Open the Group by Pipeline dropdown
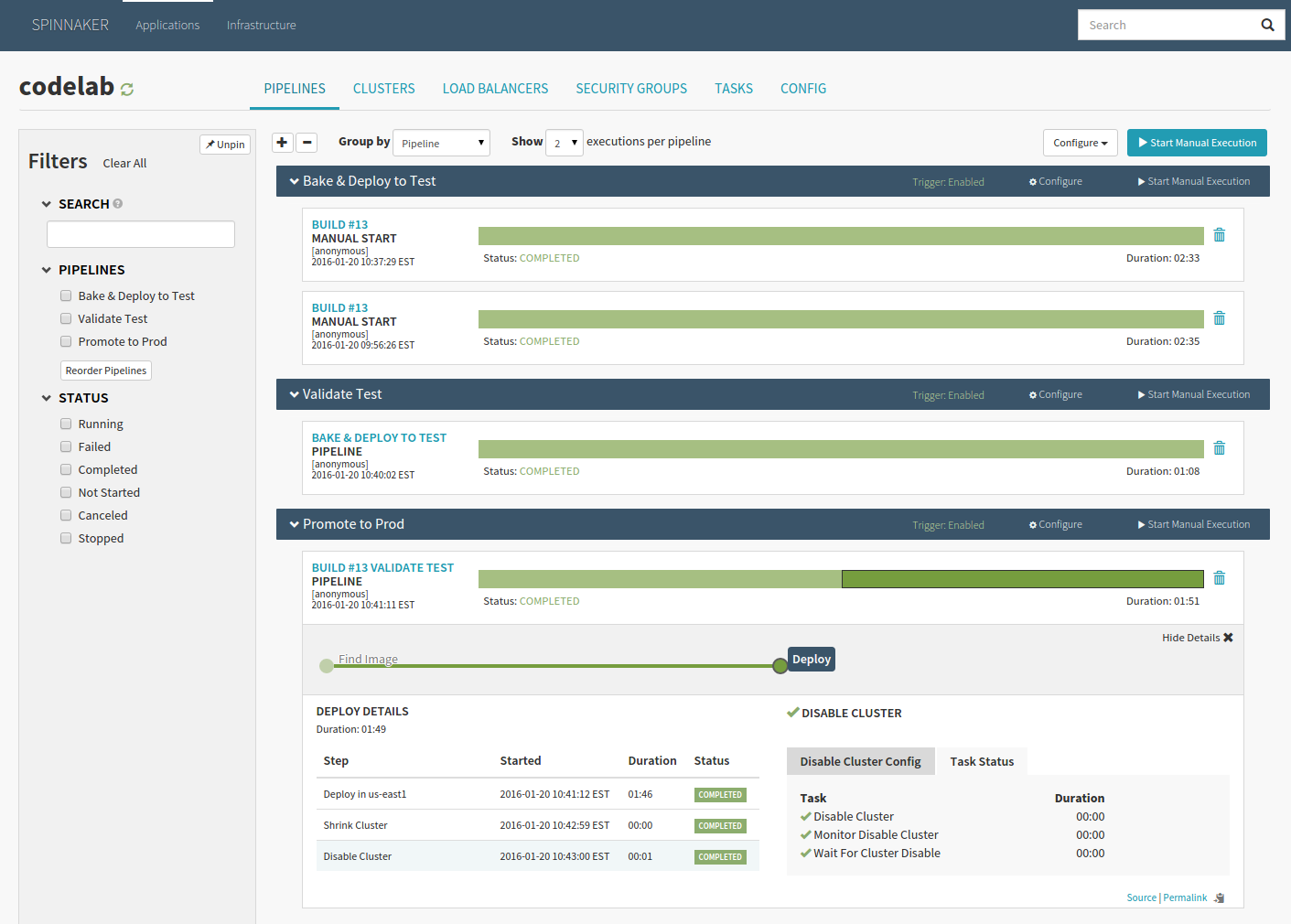The height and width of the screenshot is (924, 1291). [441, 143]
